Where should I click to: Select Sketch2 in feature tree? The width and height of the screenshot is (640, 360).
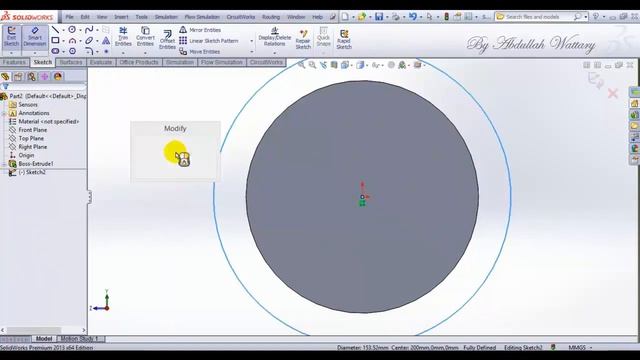click(32, 172)
